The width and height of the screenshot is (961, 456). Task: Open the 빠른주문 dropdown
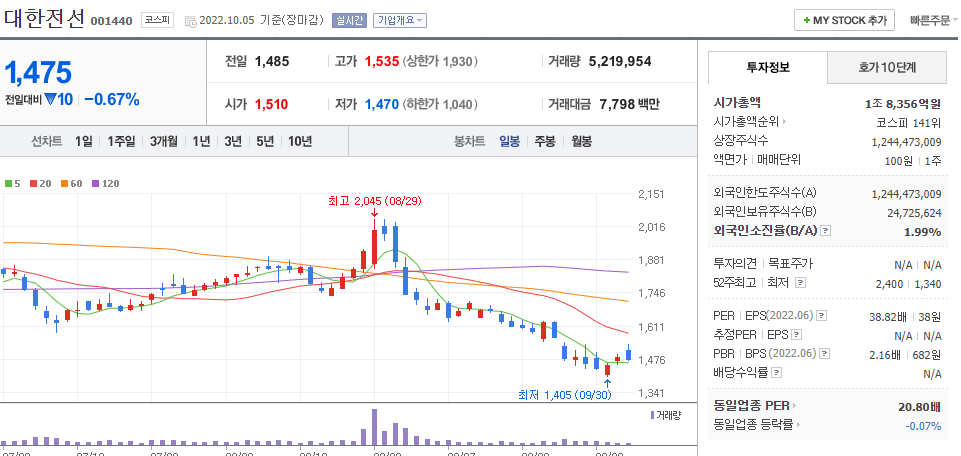point(934,20)
